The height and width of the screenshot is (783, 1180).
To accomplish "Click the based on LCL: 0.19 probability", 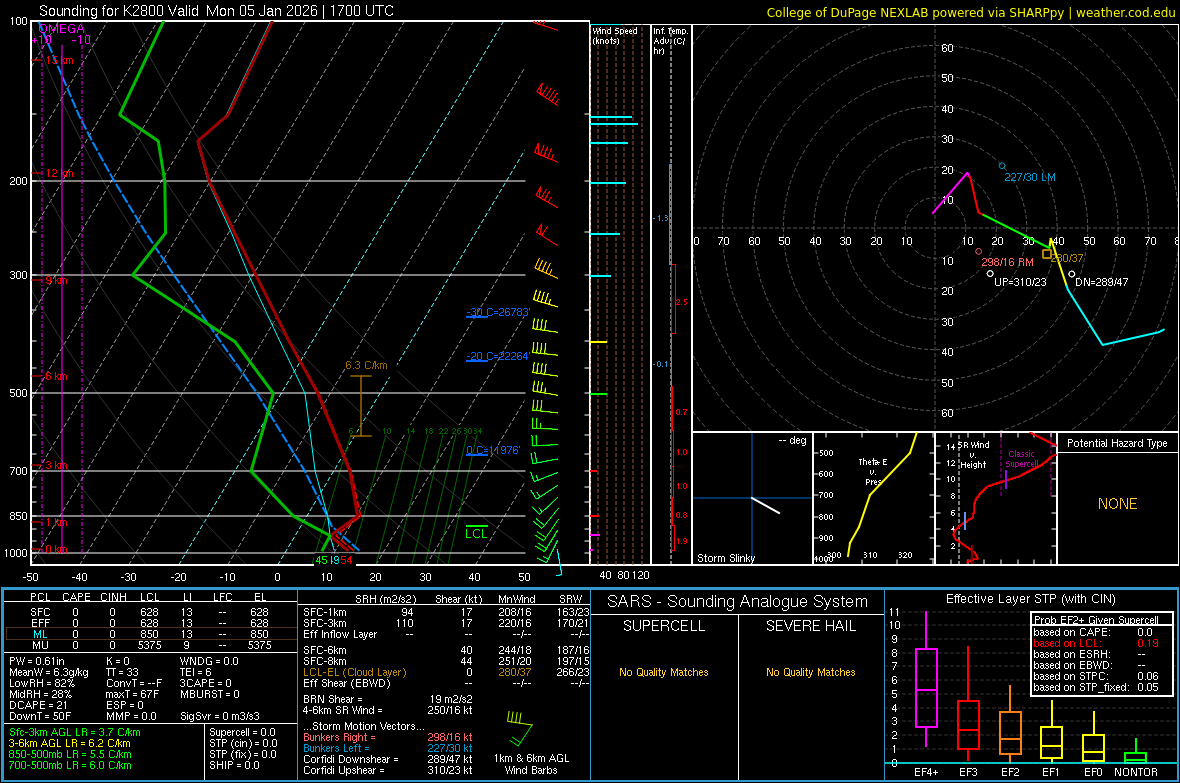I will click(x=1096, y=643).
